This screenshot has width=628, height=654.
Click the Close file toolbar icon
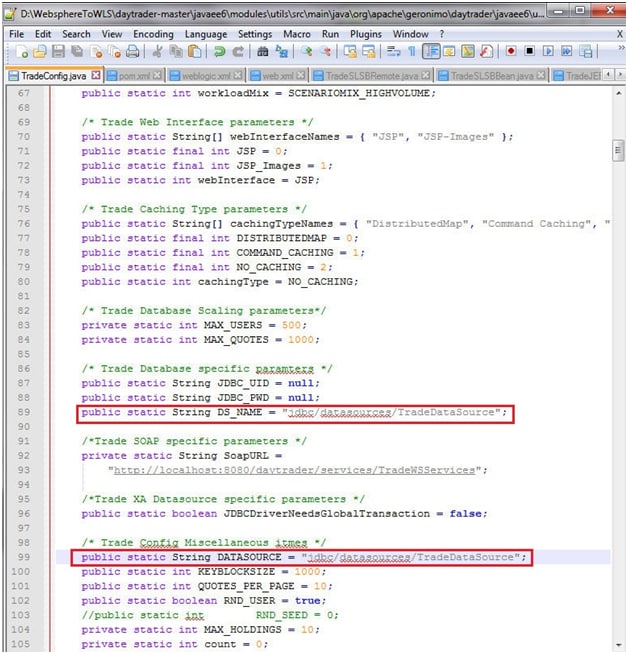96,51
